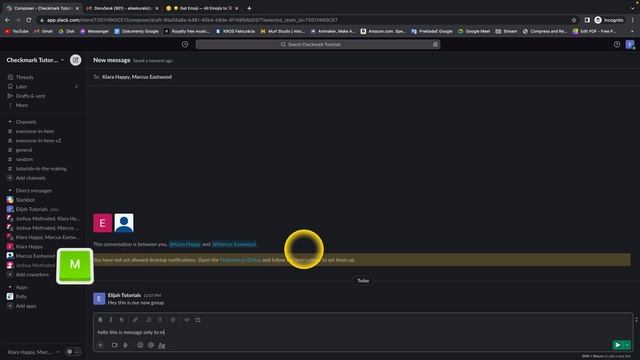
Task: Apply ordered list formatting
Action: [149, 320]
